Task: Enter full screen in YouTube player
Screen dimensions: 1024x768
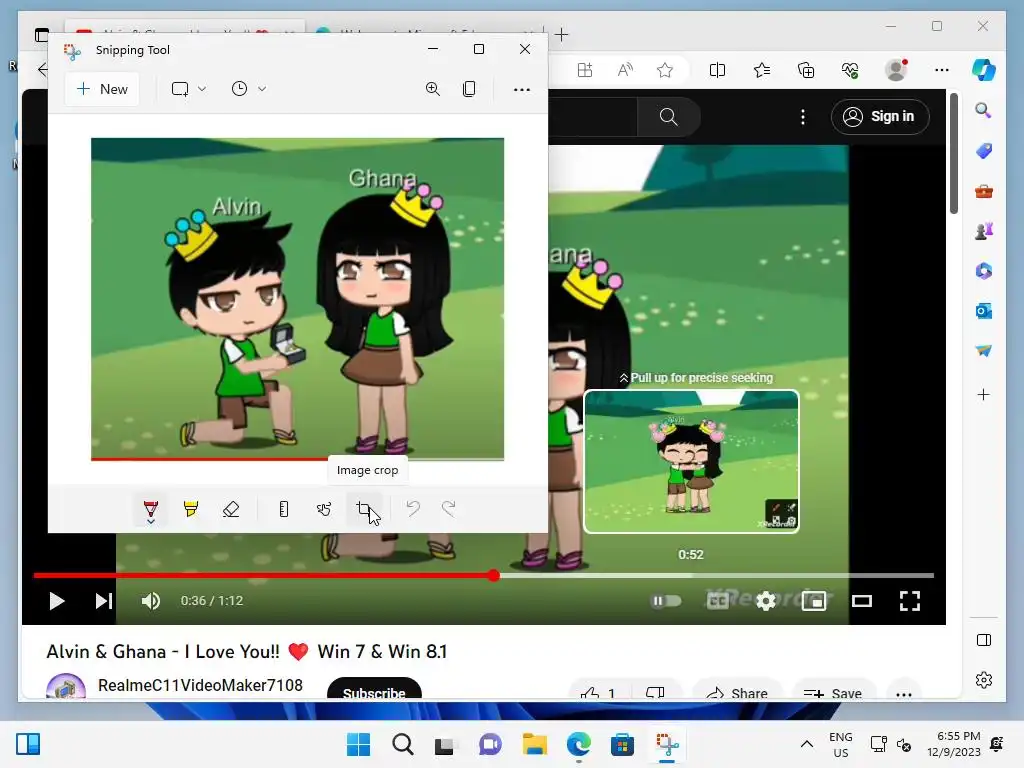Action: coord(910,601)
